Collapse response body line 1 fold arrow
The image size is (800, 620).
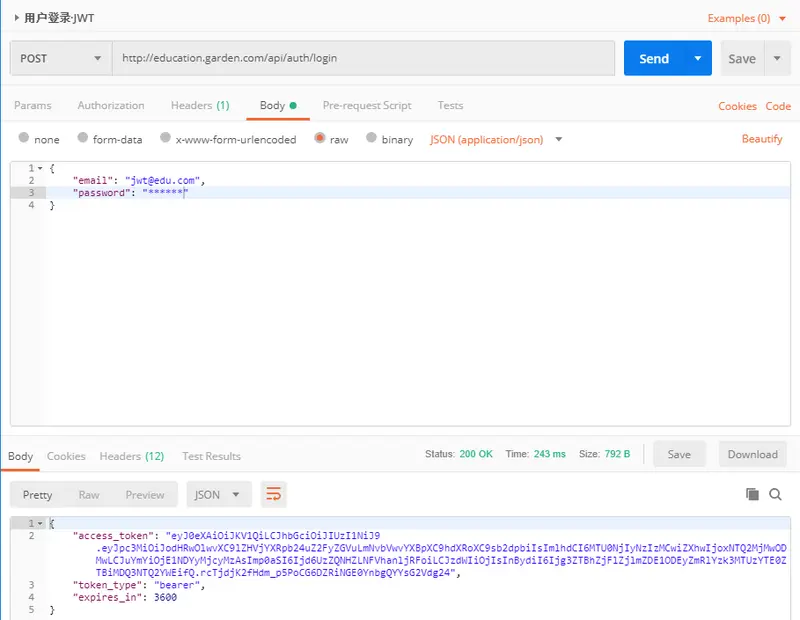click(40, 523)
